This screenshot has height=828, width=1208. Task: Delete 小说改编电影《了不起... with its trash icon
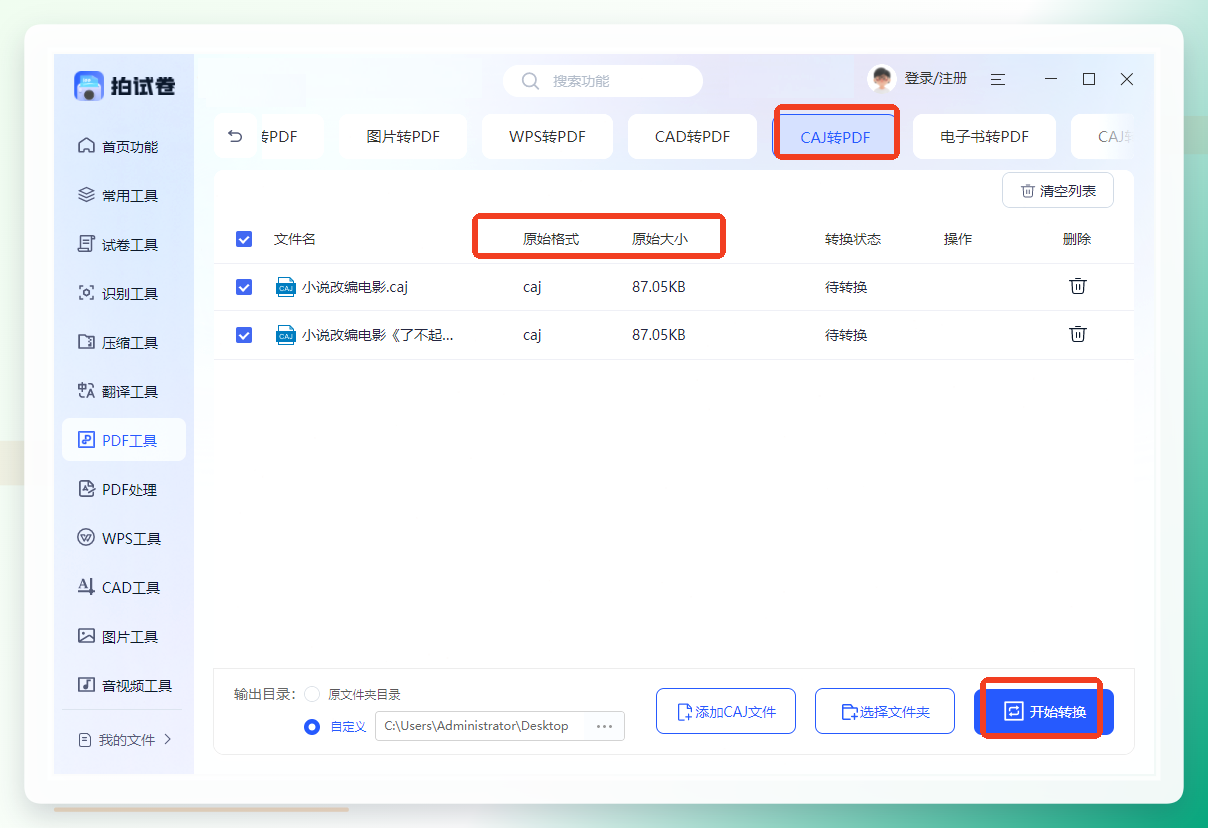point(1078,334)
